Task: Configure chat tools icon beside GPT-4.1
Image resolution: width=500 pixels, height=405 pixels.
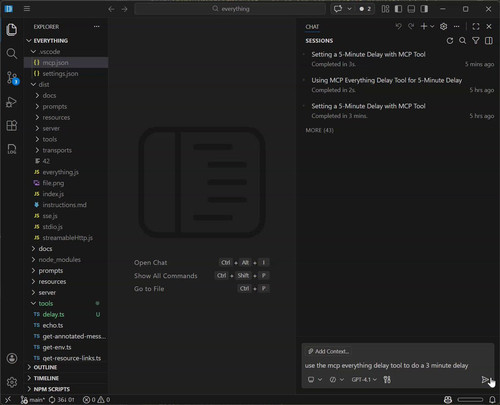Action: click(387, 380)
